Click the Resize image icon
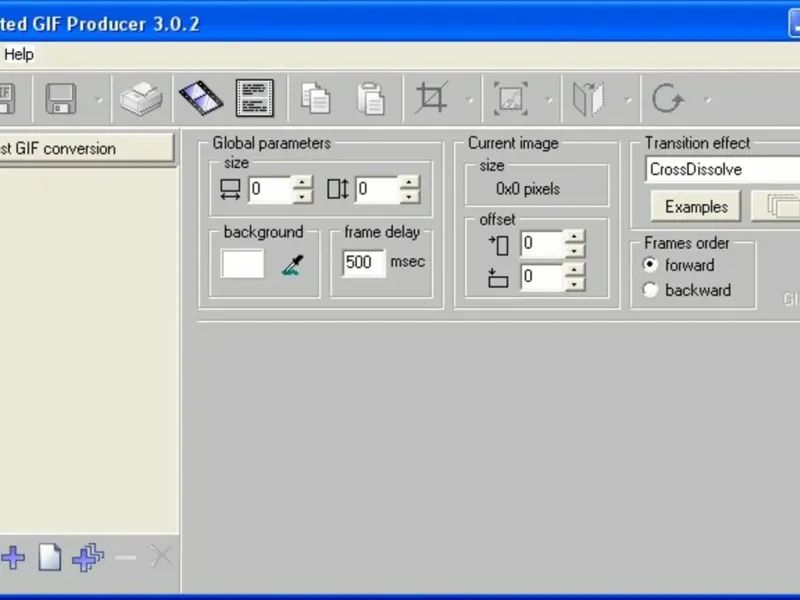The image size is (800, 600). tap(511, 98)
